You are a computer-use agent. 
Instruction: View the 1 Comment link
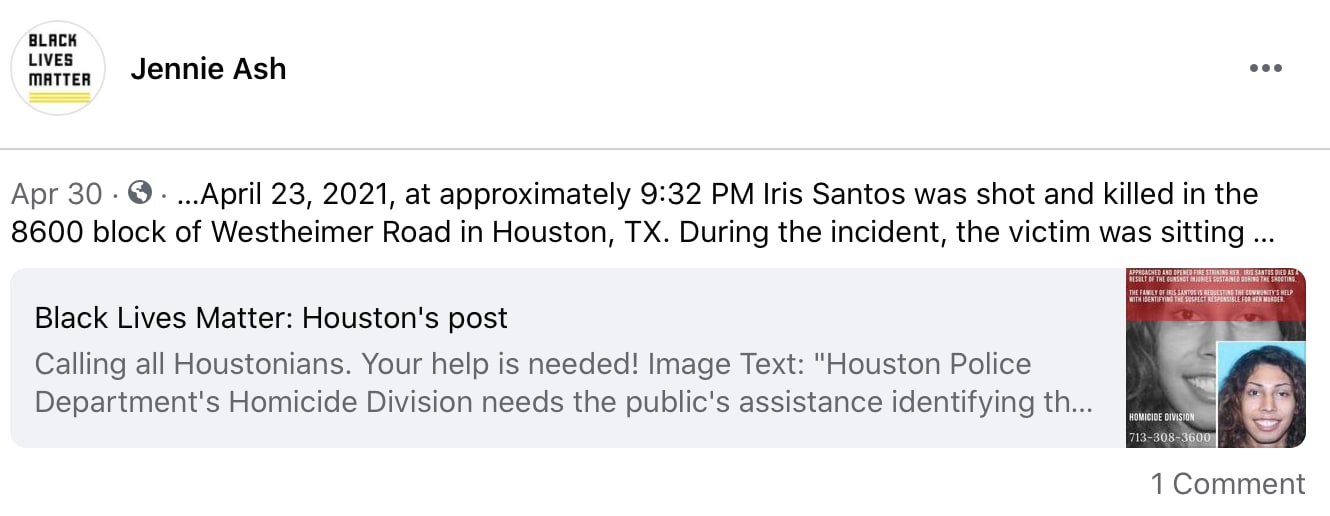(x=1227, y=484)
